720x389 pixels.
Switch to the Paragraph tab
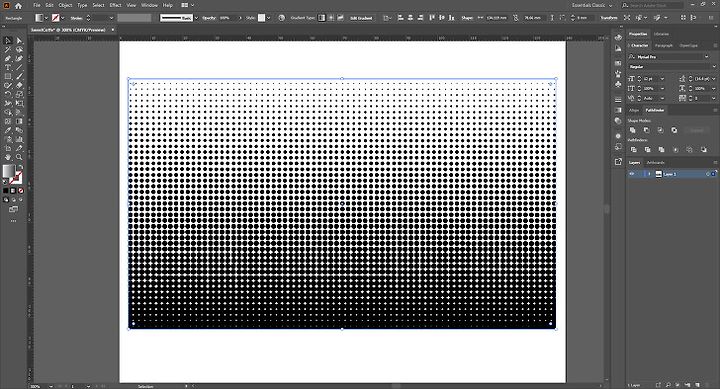tap(664, 45)
